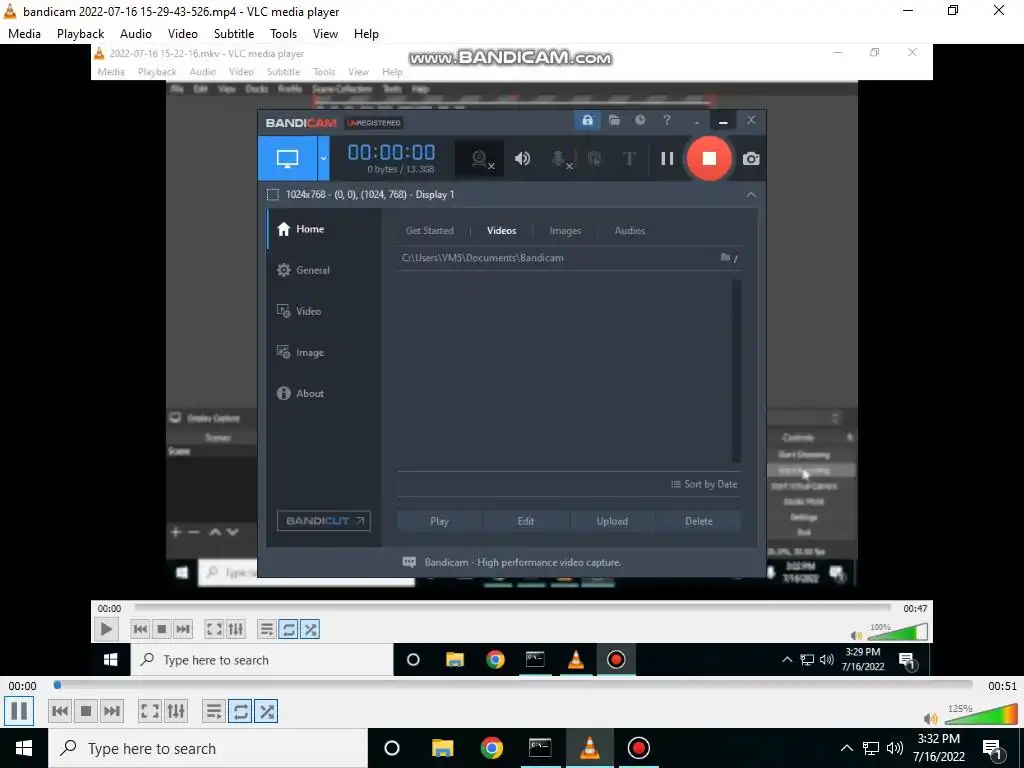Open the View menu in main VLC window
1024x768 pixels.
click(x=325, y=34)
